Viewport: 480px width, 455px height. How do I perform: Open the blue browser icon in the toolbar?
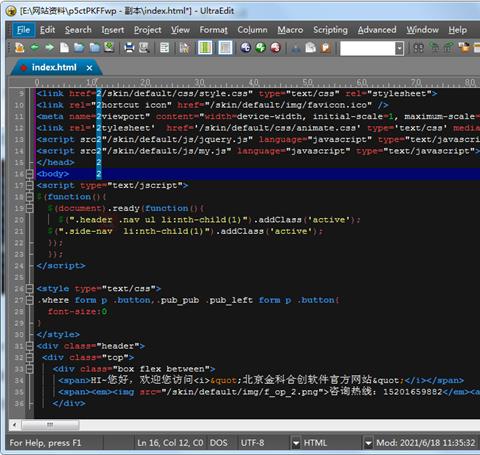click(246, 48)
